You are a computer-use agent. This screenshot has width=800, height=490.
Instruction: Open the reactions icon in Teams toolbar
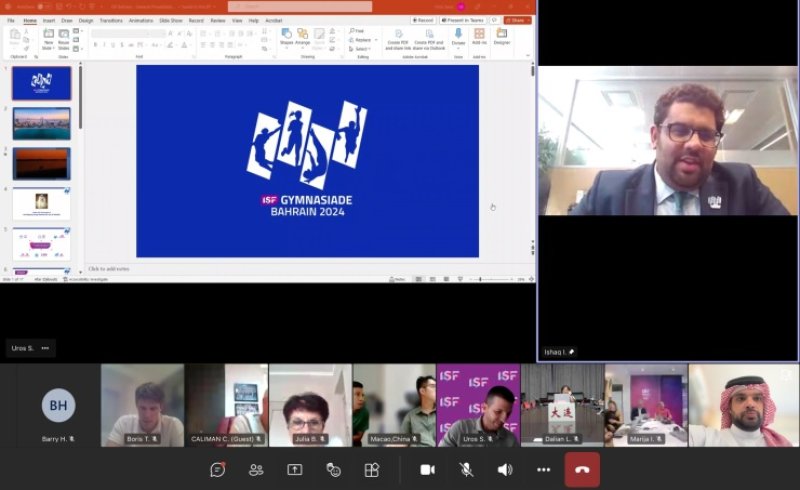[333, 470]
